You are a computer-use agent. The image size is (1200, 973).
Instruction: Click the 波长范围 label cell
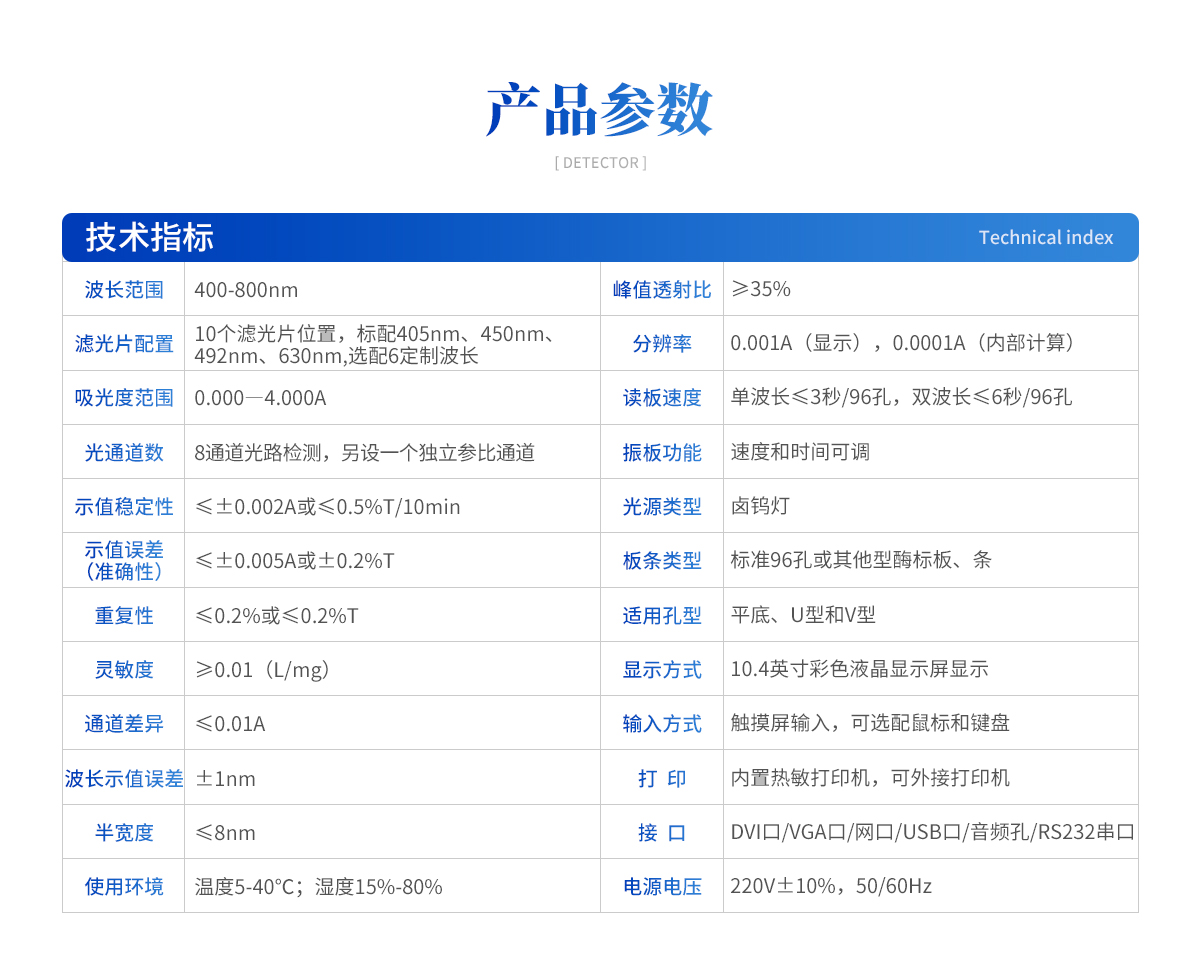(124, 290)
